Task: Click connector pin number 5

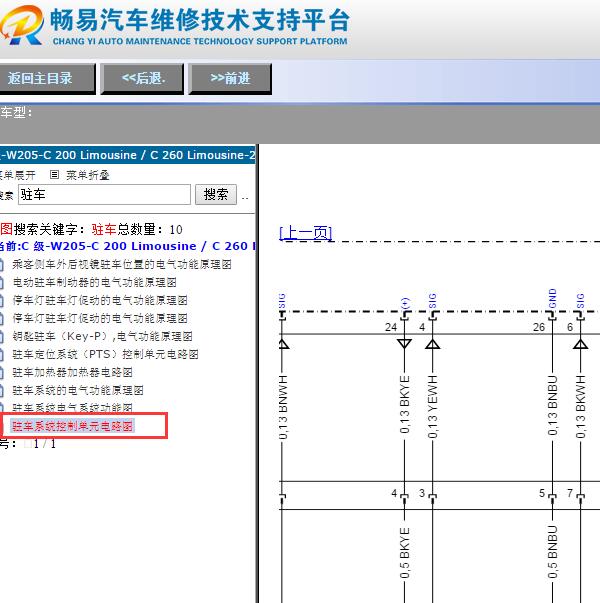Action: [x=542, y=493]
